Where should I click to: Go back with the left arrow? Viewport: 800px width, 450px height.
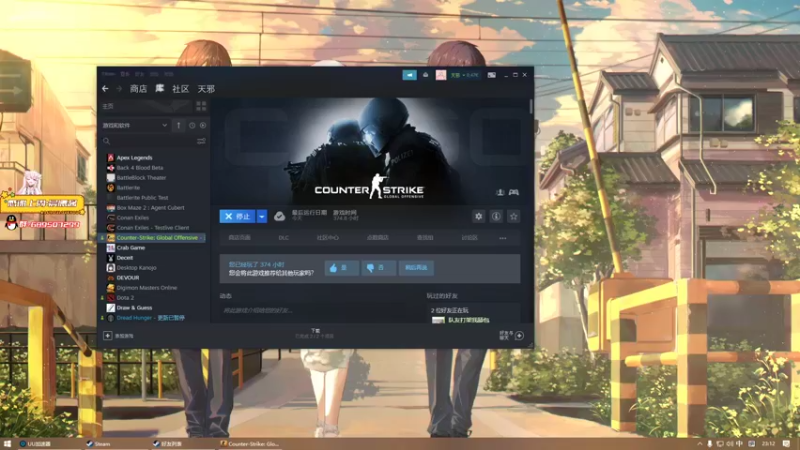tap(105, 89)
